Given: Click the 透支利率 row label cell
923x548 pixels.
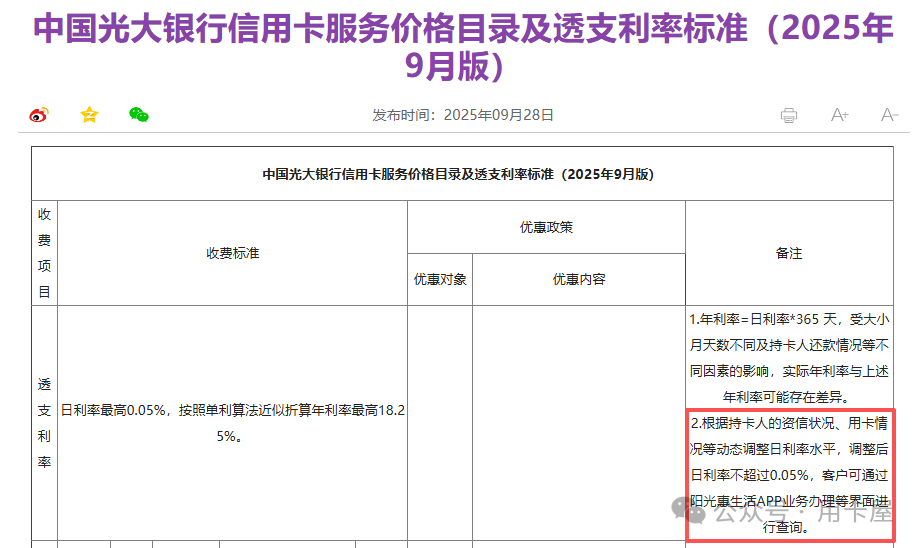Looking at the screenshot, I should 44,423.
